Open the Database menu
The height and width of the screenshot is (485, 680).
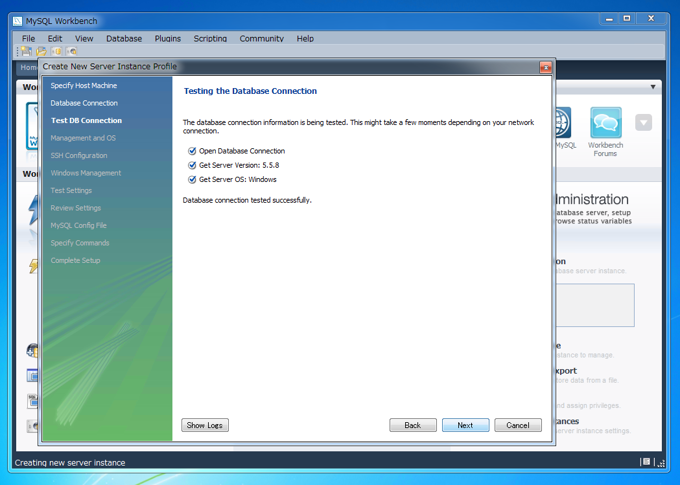[124, 39]
